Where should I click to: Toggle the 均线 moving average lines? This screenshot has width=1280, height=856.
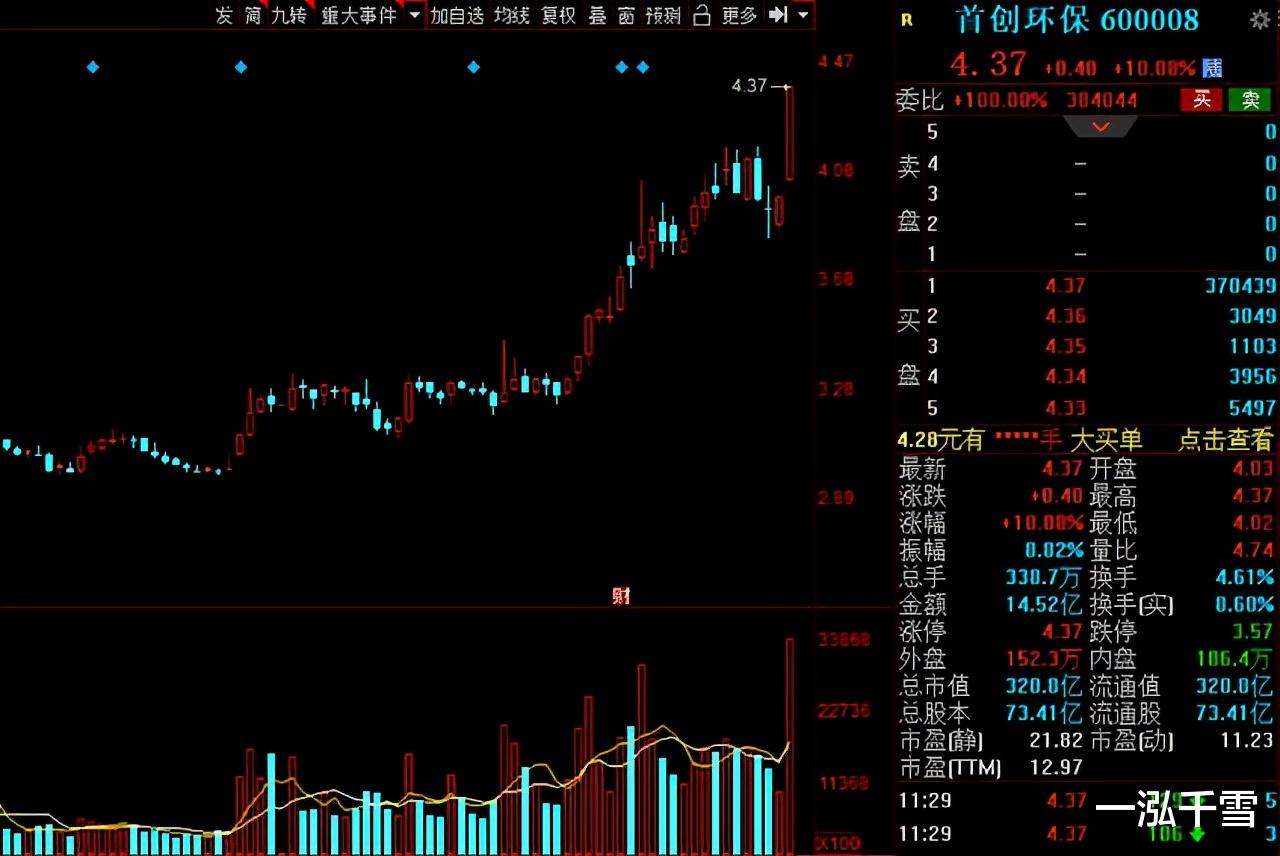tap(511, 15)
